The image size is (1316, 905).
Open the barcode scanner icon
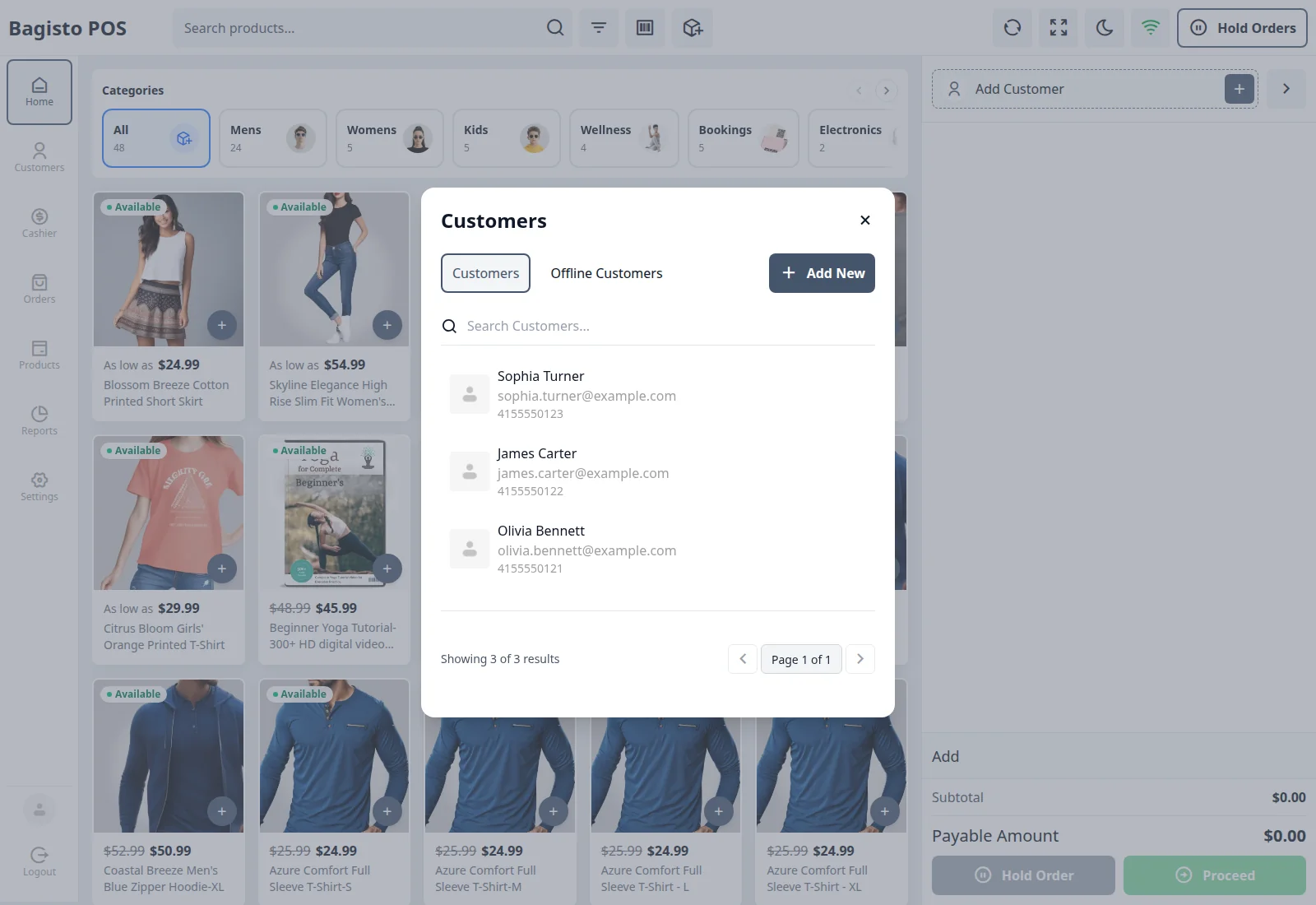pos(645,28)
